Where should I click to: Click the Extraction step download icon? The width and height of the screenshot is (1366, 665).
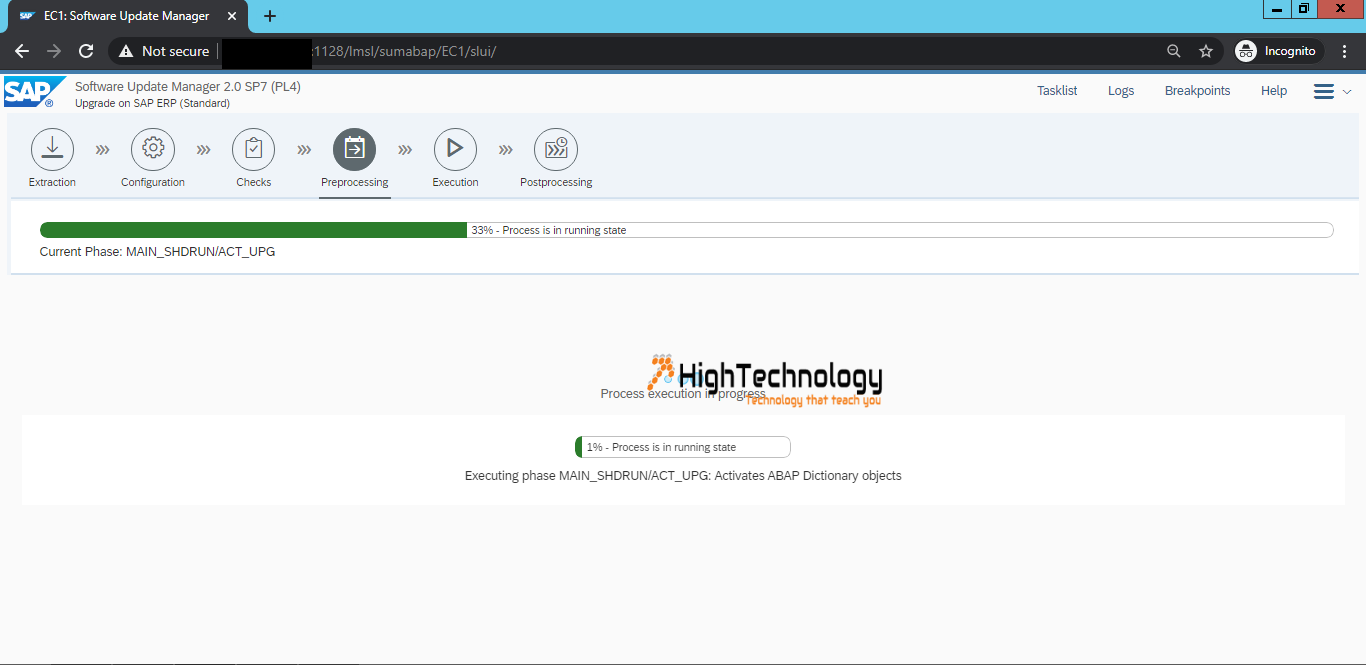(53, 149)
